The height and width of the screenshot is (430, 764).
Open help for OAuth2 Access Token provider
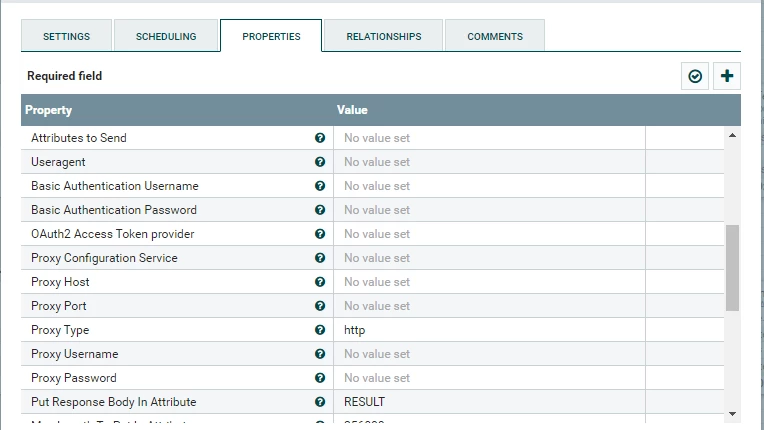(320, 234)
